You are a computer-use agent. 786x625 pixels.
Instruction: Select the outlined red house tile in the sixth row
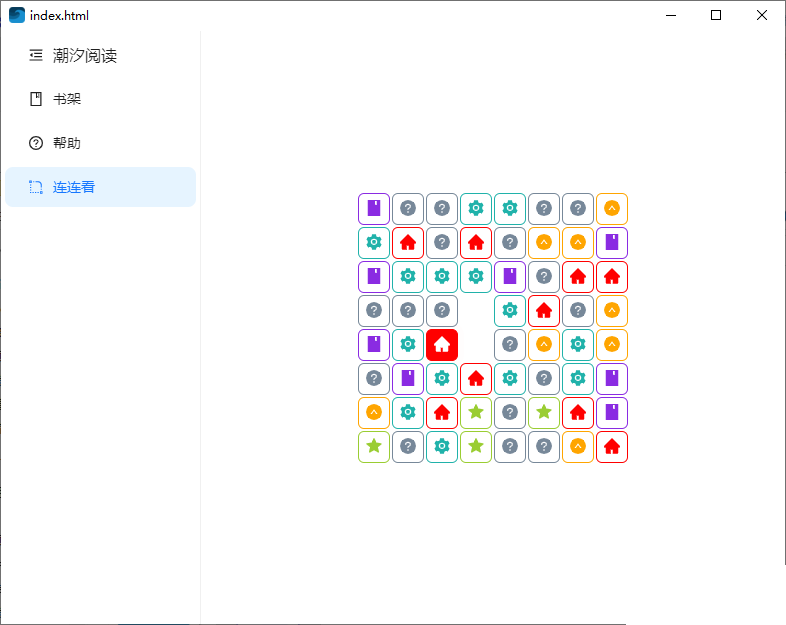(x=476, y=378)
